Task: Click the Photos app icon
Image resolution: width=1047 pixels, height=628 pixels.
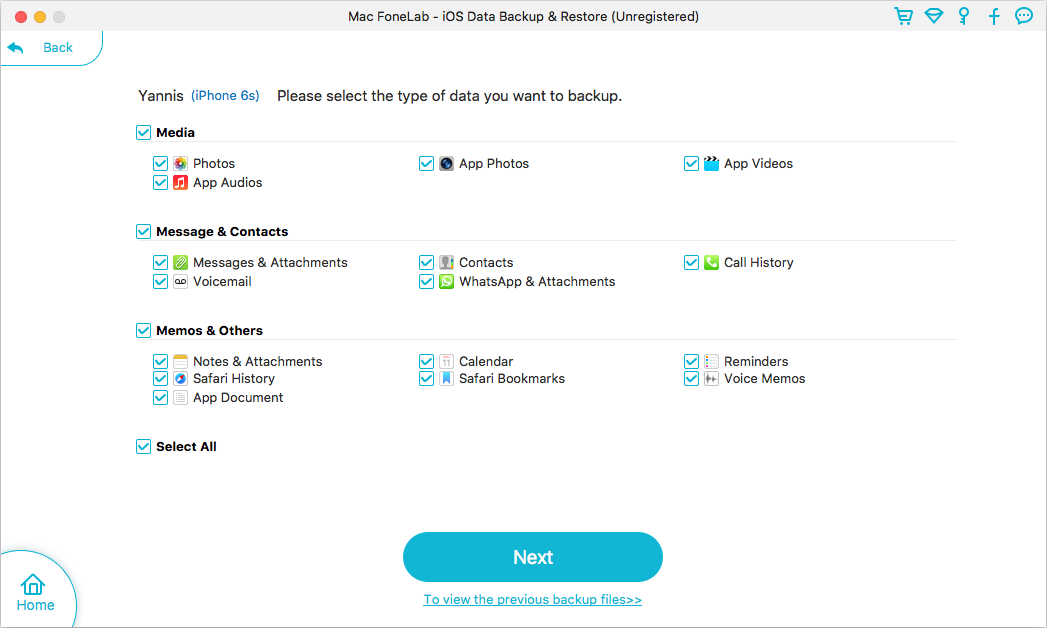Action: point(180,163)
